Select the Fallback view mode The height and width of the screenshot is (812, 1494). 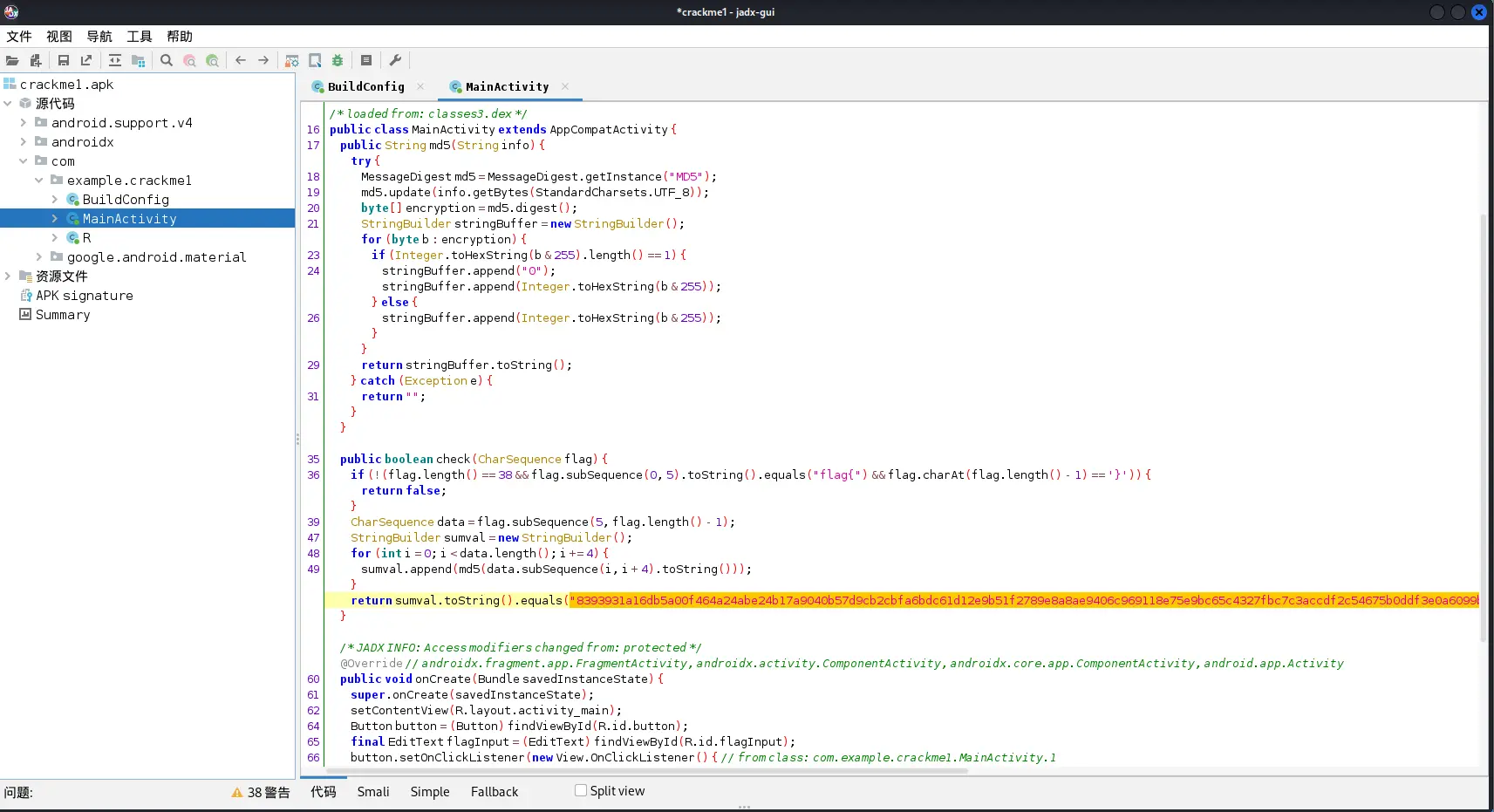pyautogui.click(x=495, y=792)
